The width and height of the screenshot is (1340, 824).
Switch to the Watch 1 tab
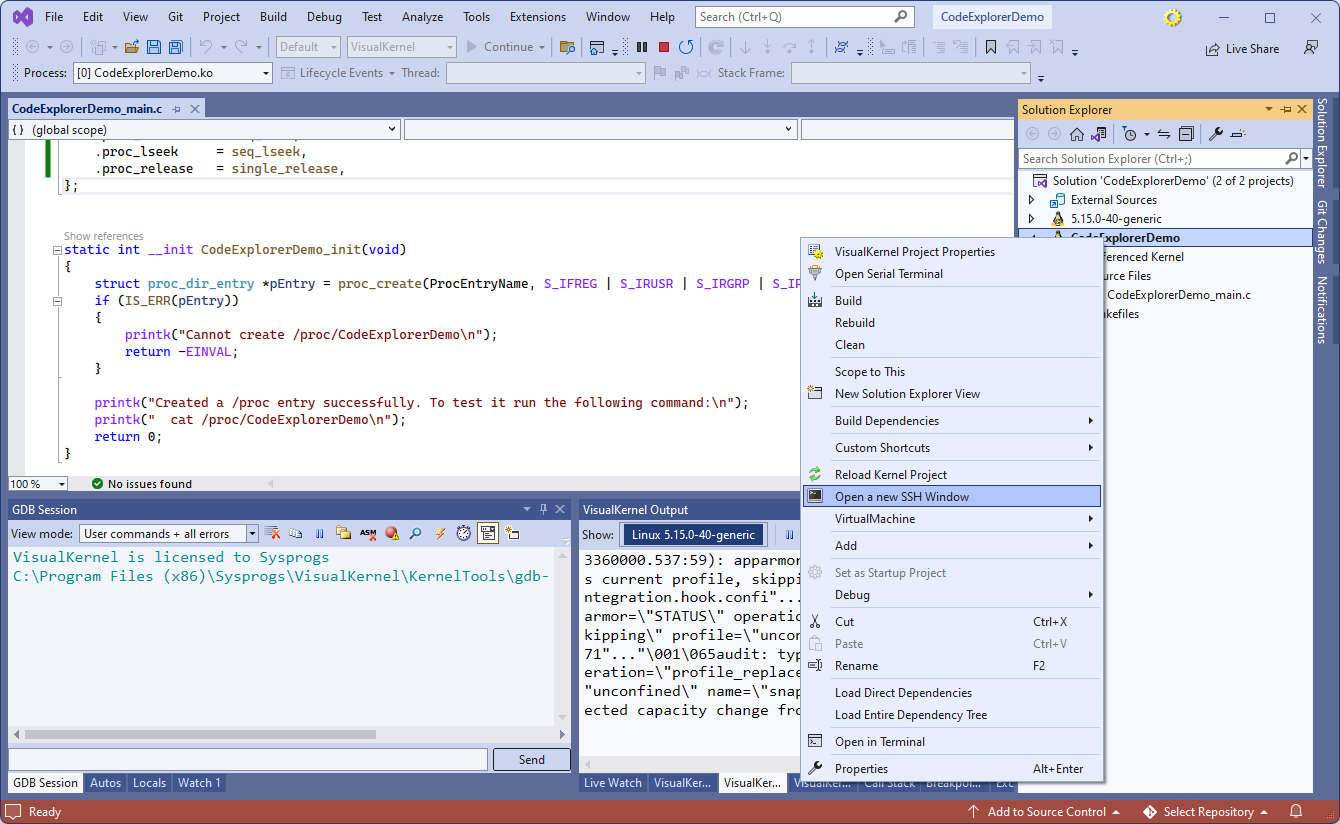tap(199, 783)
